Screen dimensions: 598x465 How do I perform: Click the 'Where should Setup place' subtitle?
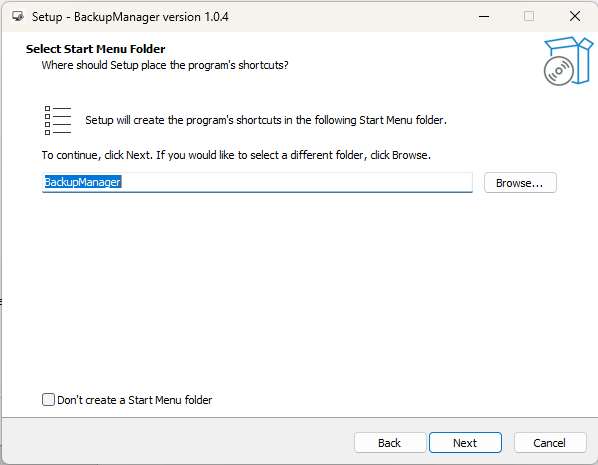(x=165, y=65)
